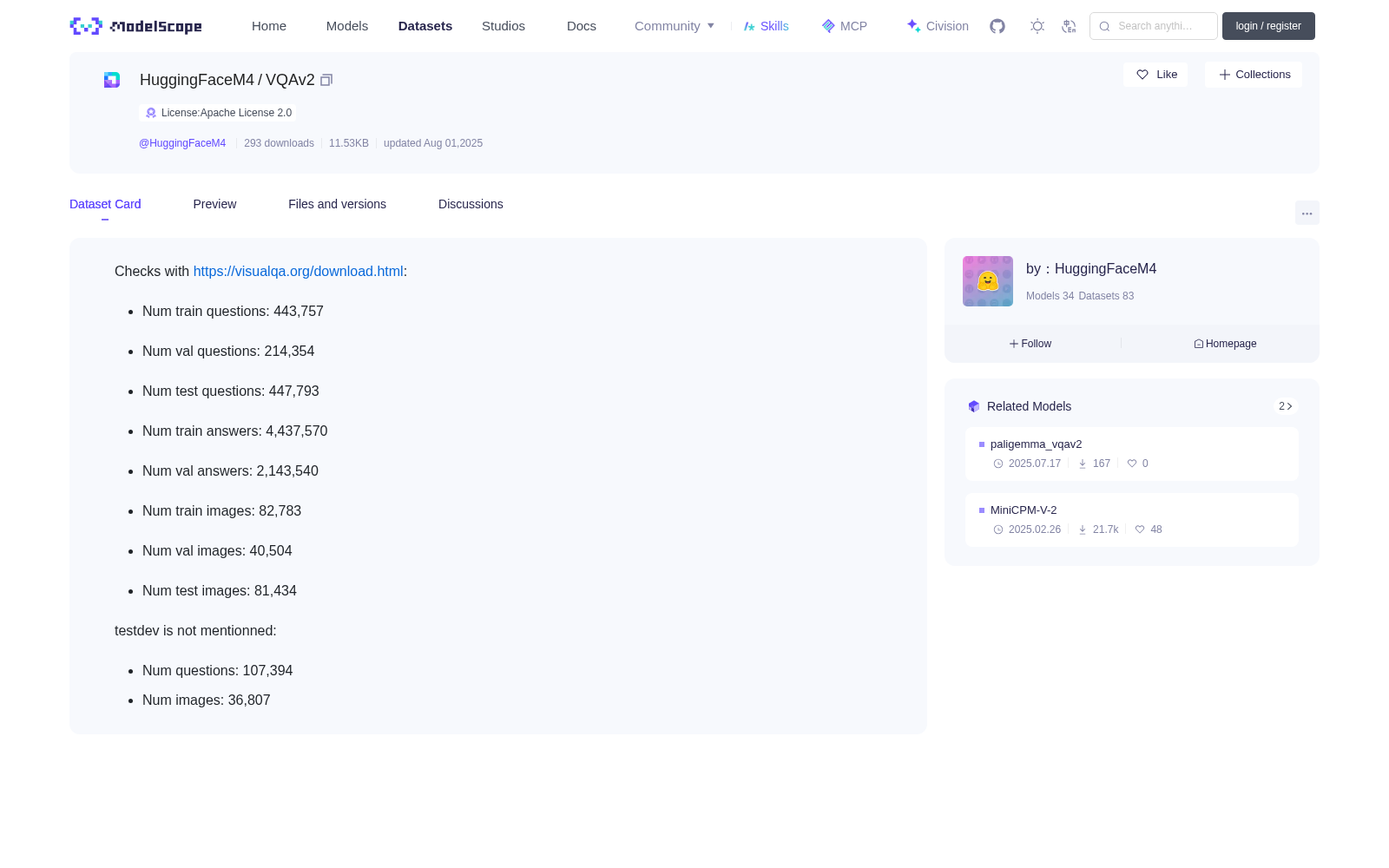Image resolution: width=1389 pixels, height=868 pixels.
Task: Expand the Community dropdown menu
Action: pyautogui.click(x=675, y=26)
